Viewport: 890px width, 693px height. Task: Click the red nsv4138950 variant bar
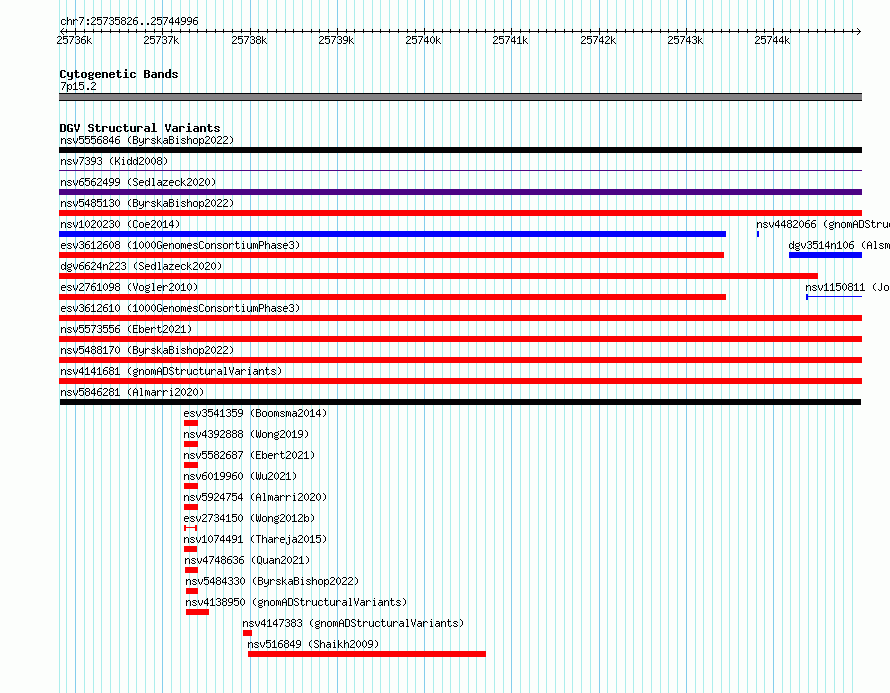198,612
